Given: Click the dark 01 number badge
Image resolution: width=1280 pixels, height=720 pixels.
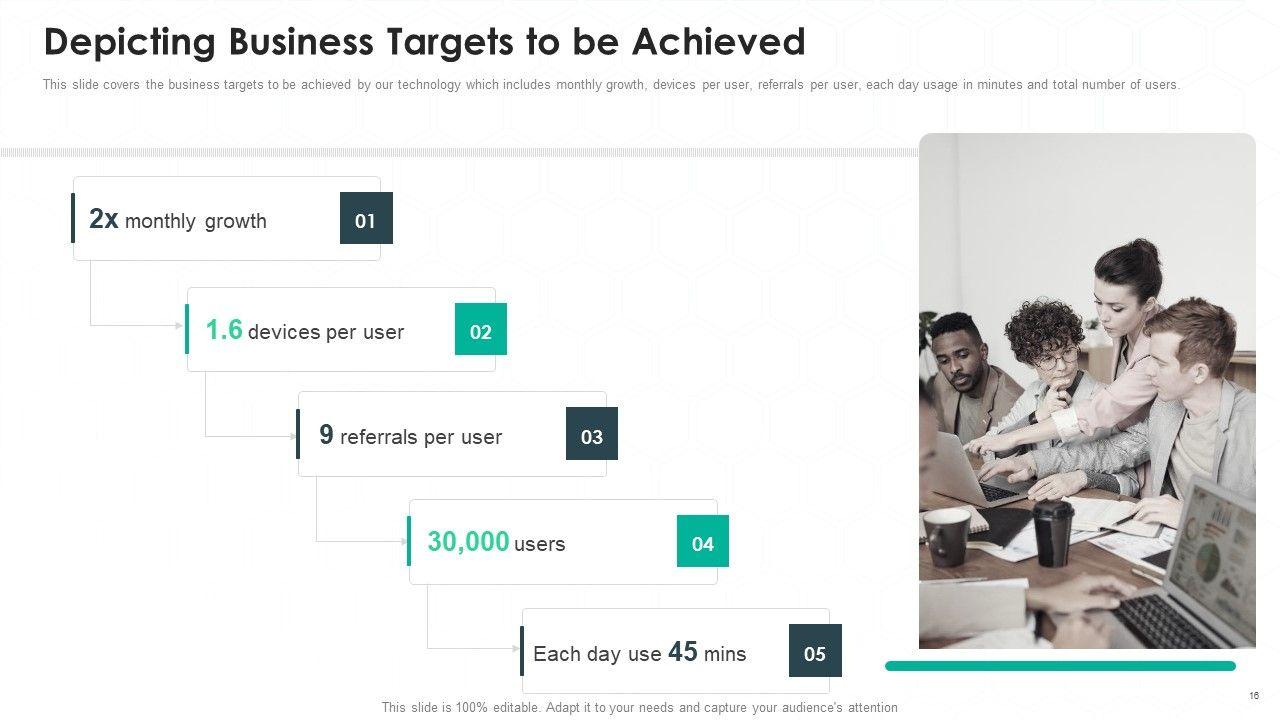Looking at the screenshot, I should pyautogui.click(x=366, y=219).
